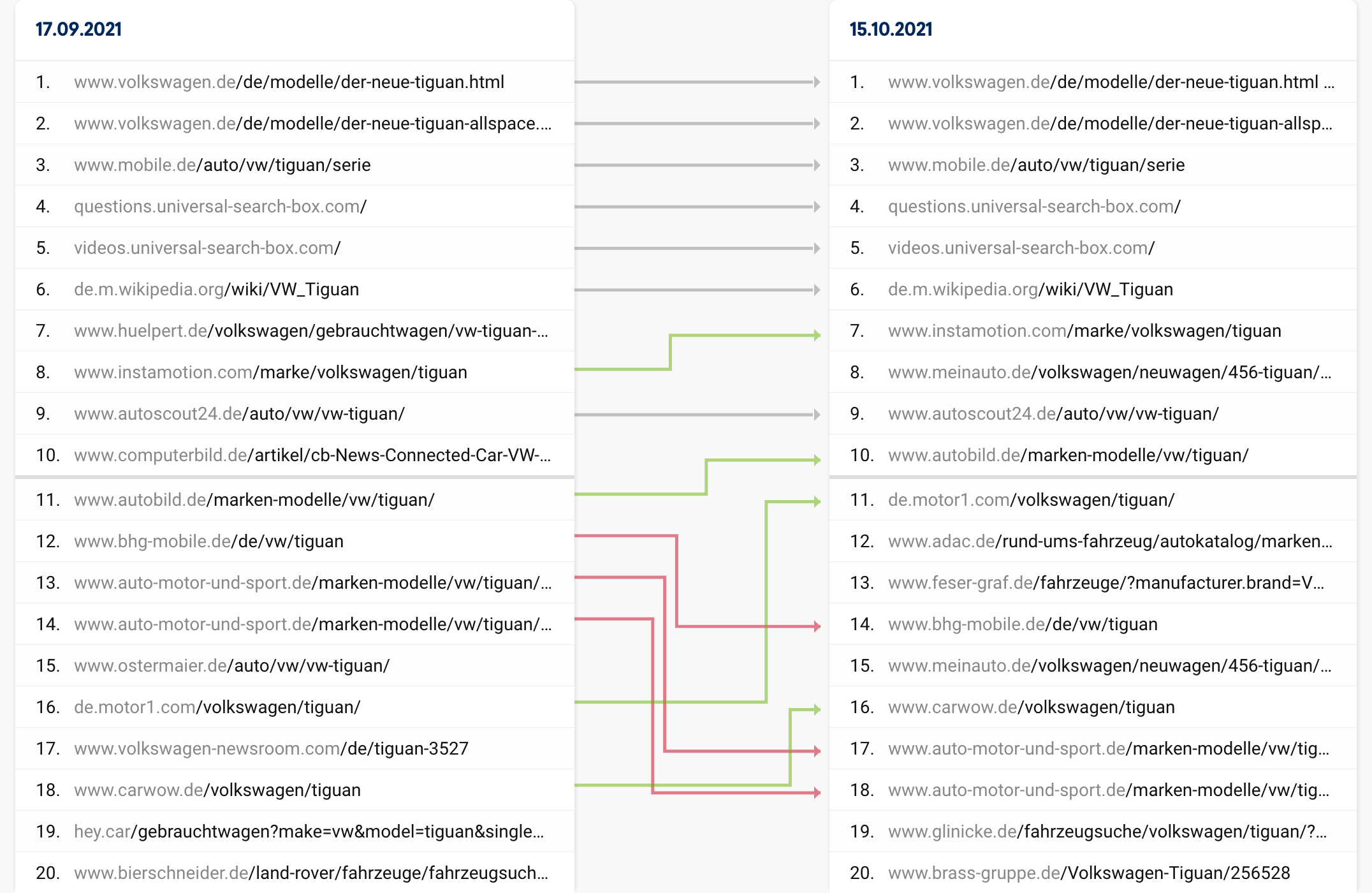Open de.m.wikipedia.org VW_Tiguan link in 15.10.2021 list

1030,290
